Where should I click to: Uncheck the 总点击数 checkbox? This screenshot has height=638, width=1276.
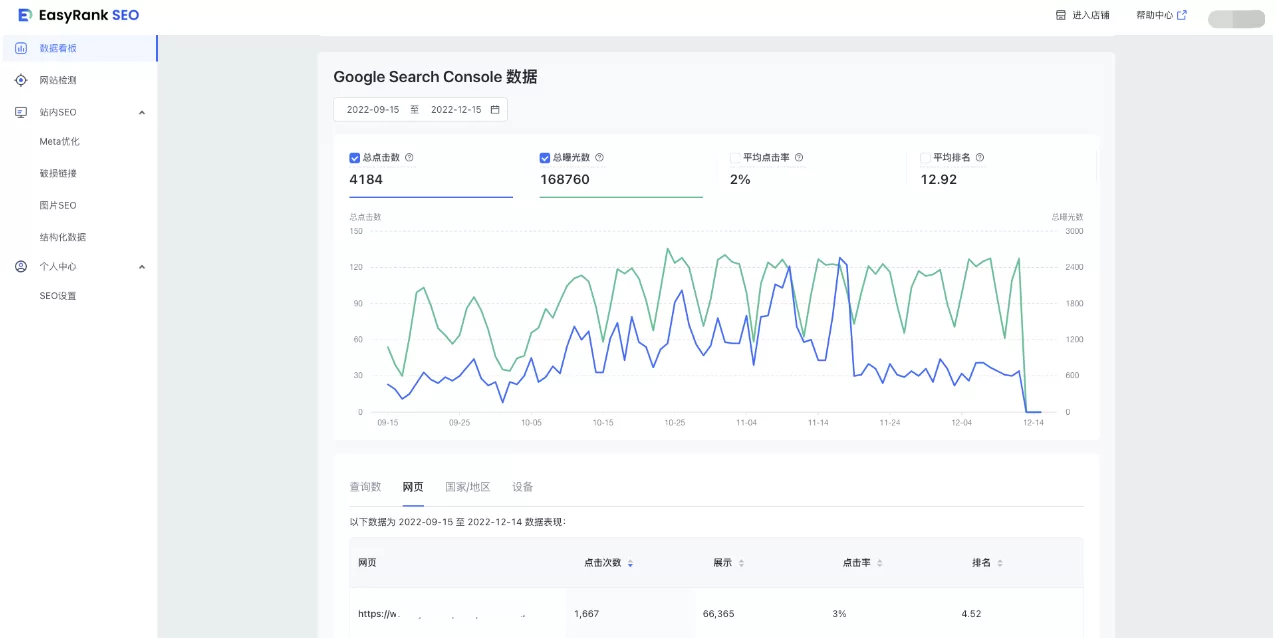tap(354, 158)
